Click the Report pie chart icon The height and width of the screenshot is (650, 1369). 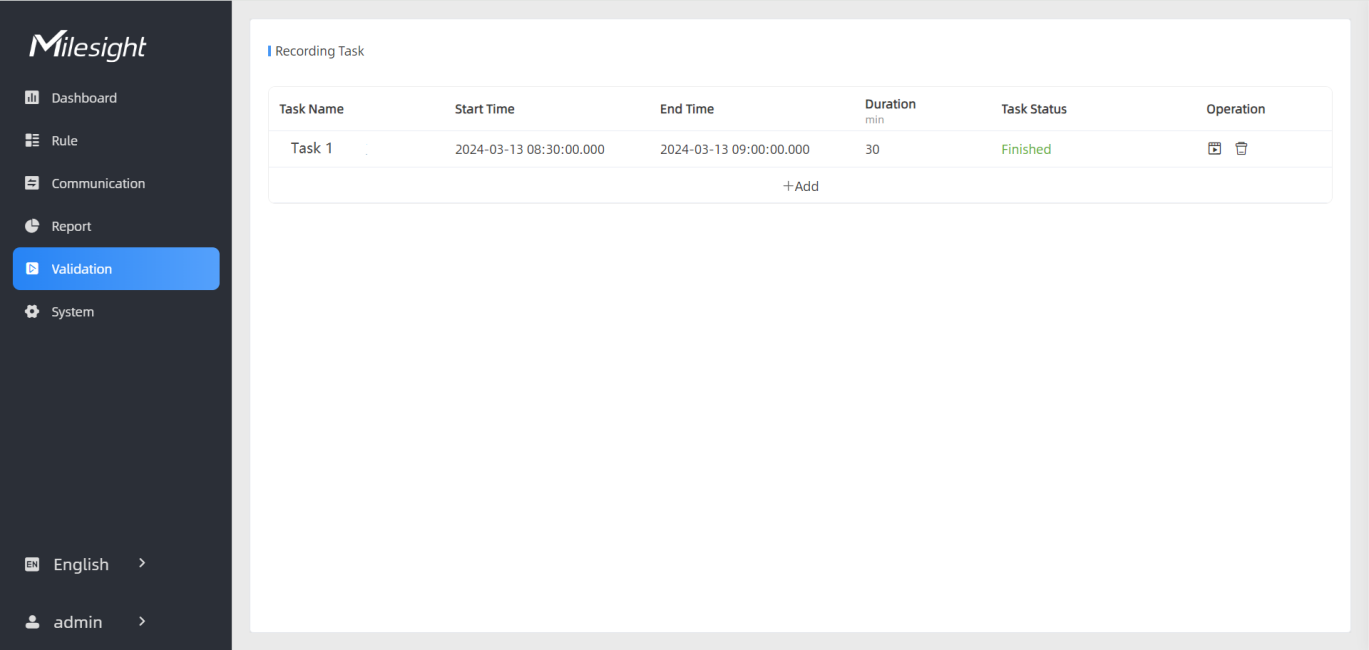[x=32, y=227]
